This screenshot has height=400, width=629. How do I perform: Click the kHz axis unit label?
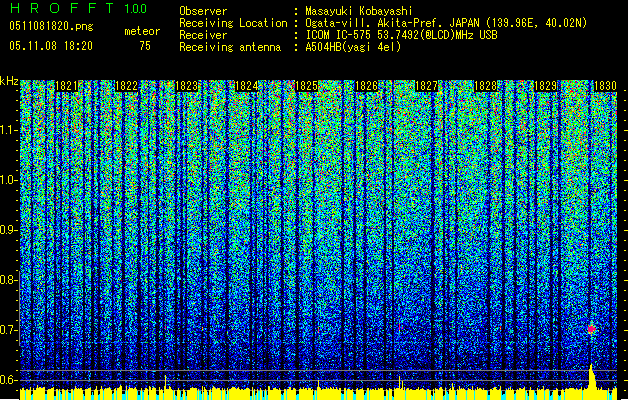coord(10,81)
